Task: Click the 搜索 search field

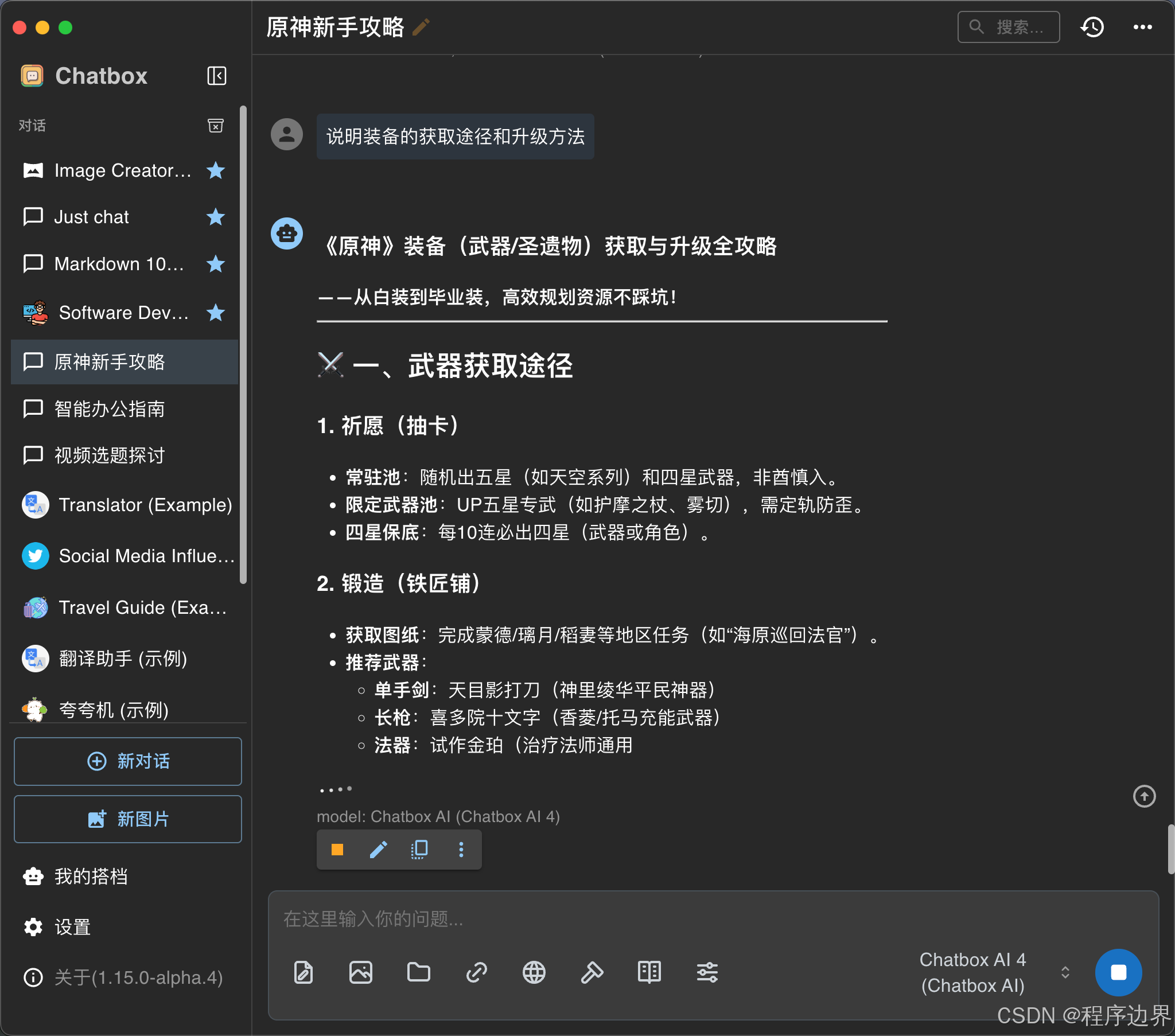Action: tap(1008, 27)
